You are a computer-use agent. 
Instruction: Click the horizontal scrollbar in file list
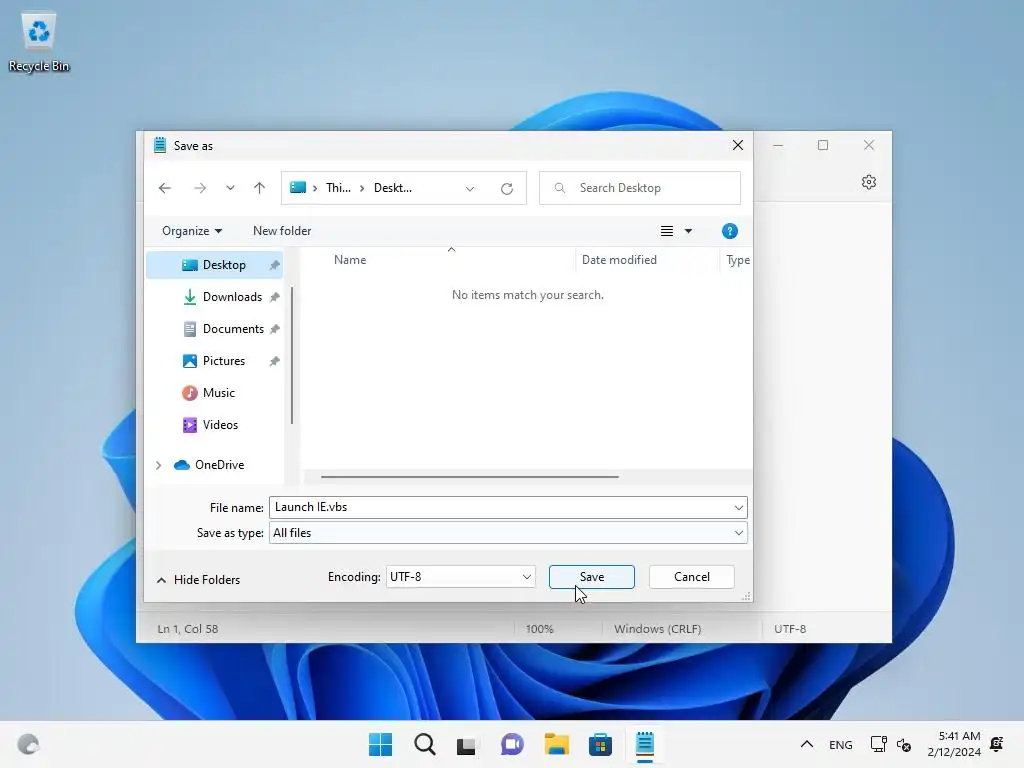470,477
